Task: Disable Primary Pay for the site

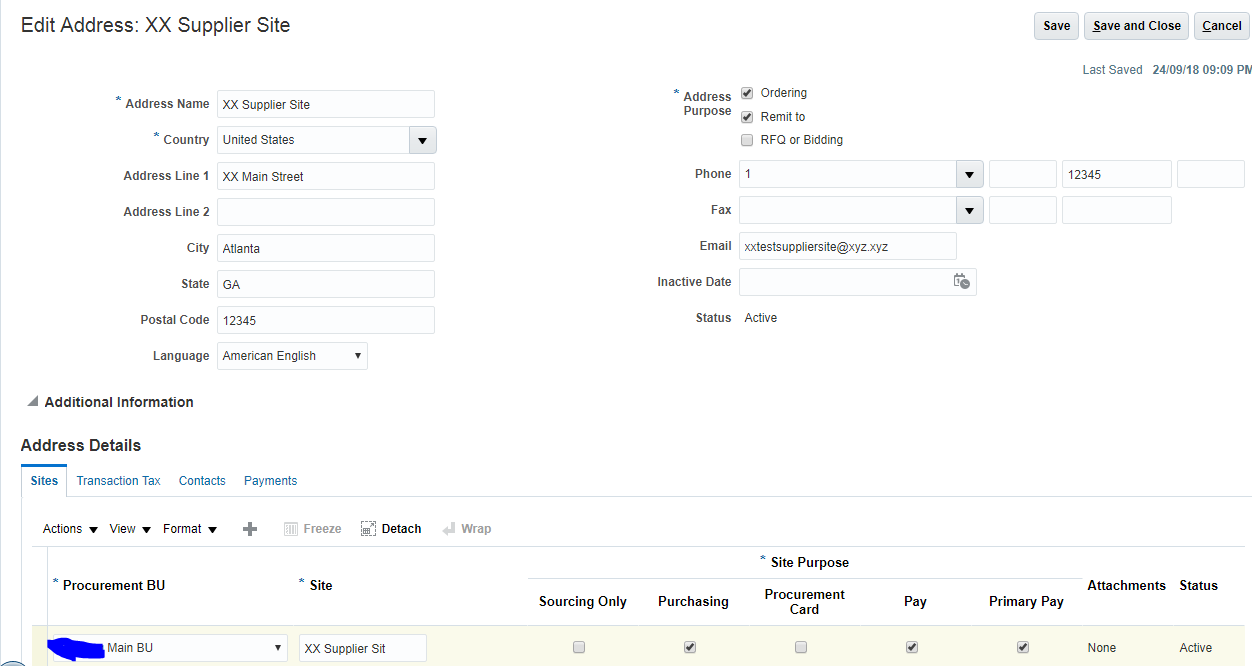Action: click(1022, 647)
